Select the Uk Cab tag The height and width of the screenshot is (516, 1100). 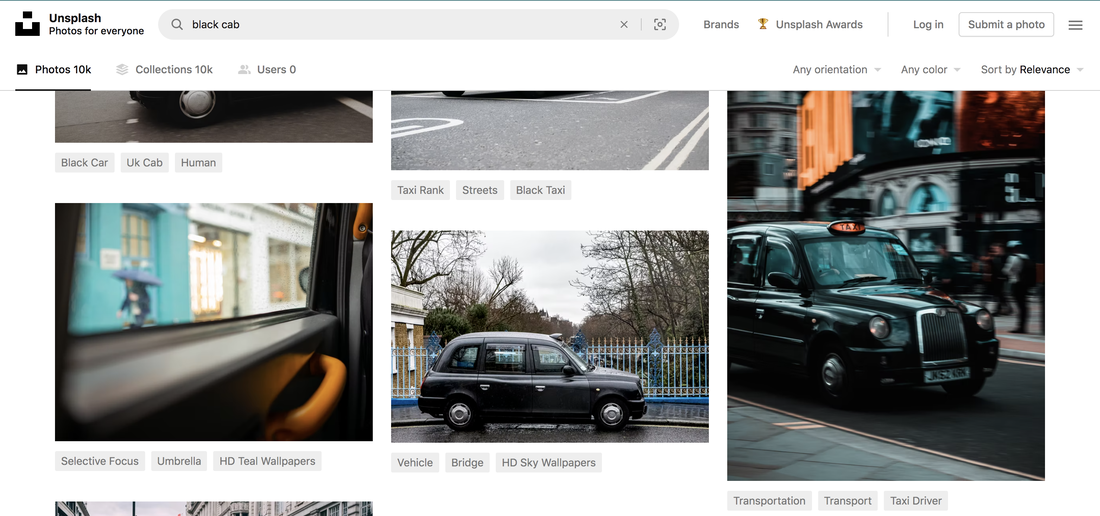(145, 163)
